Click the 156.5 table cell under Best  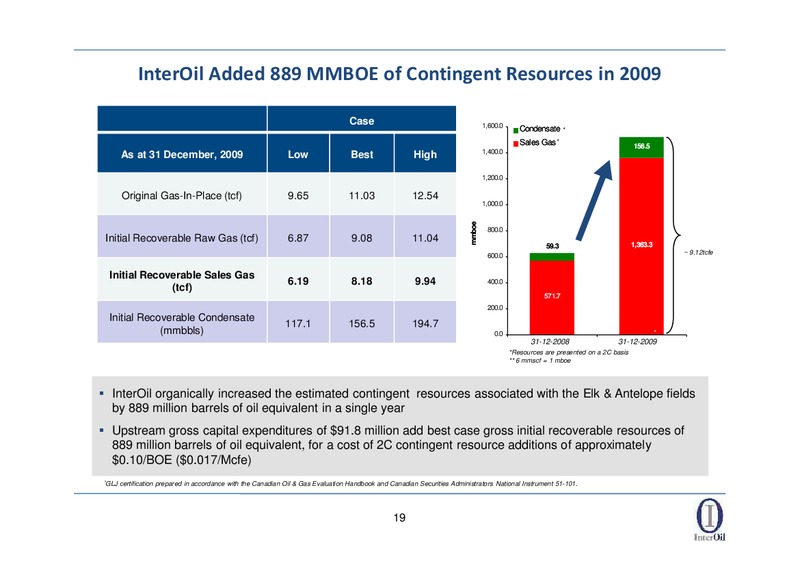tap(362, 324)
